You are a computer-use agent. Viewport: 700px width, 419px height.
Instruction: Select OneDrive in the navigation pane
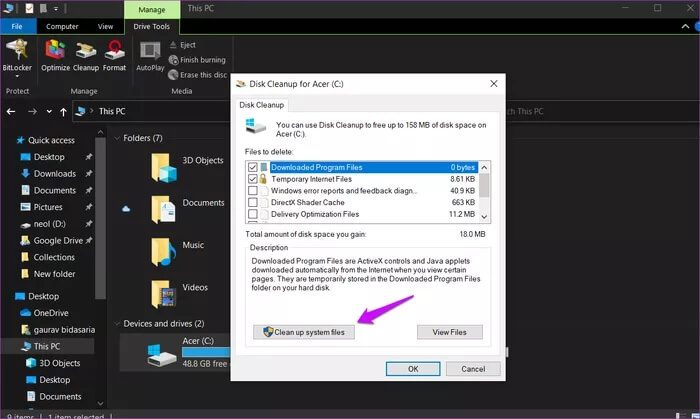[45, 313]
